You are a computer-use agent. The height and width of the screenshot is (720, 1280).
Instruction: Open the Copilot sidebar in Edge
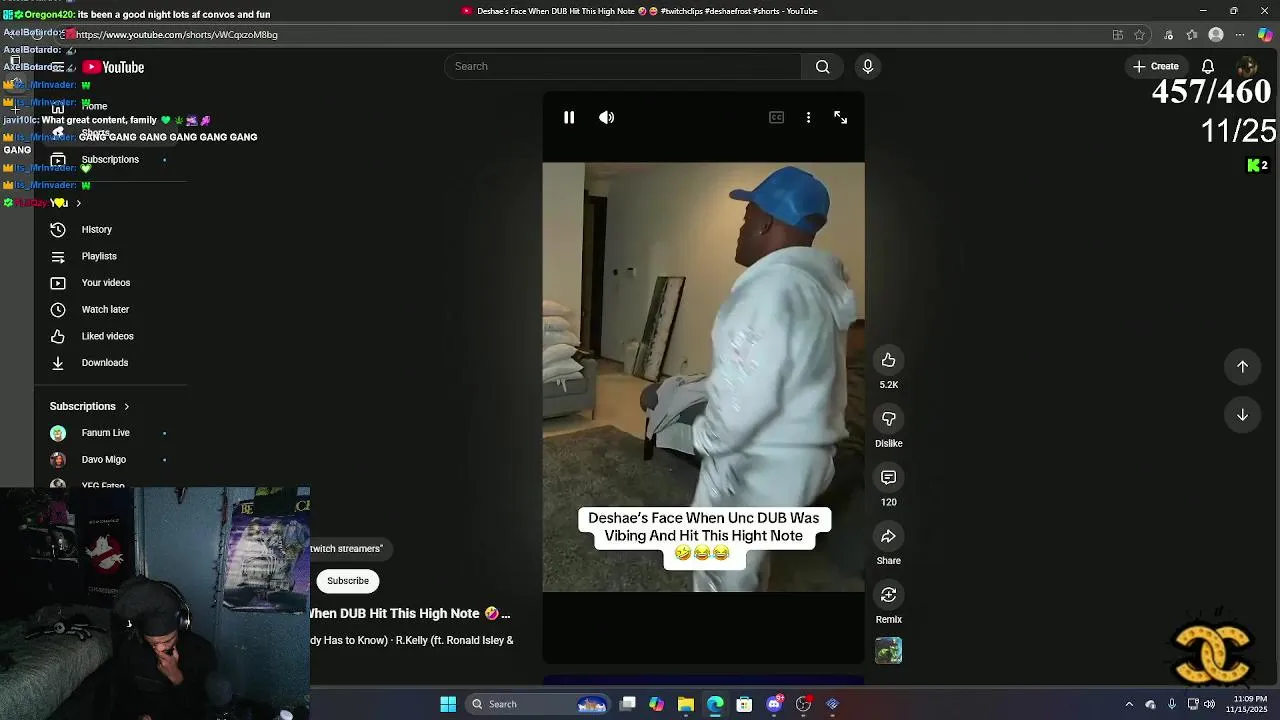click(1265, 35)
